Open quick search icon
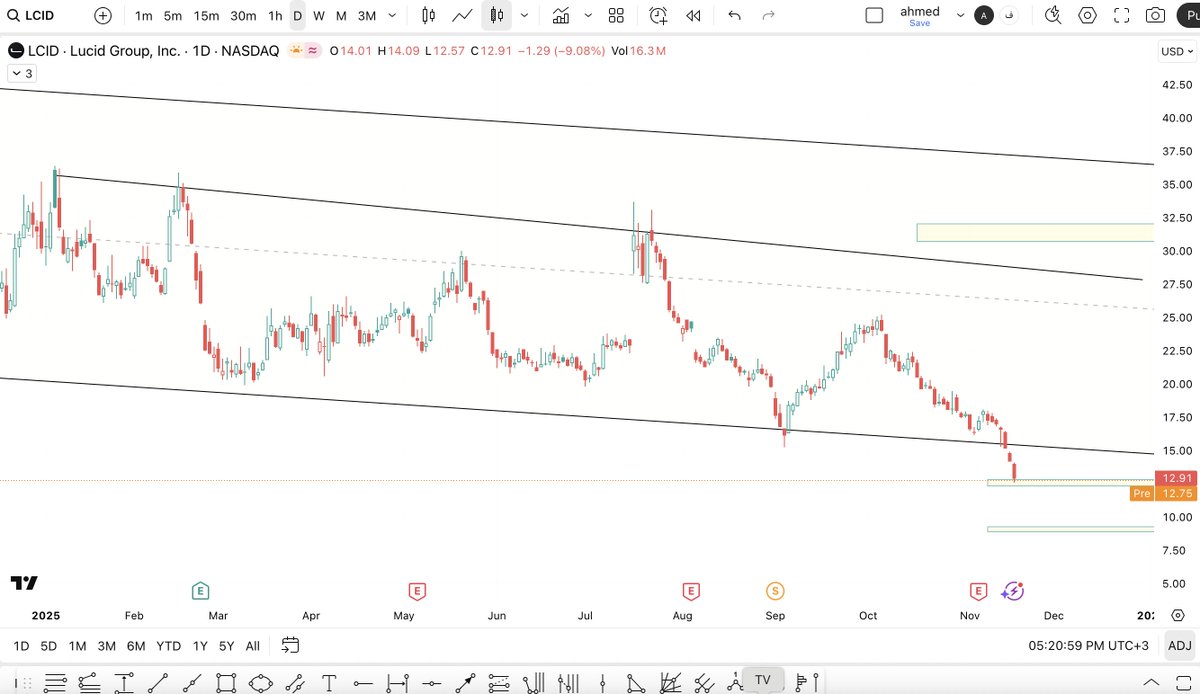The image size is (1200, 694). tap(1052, 15)
